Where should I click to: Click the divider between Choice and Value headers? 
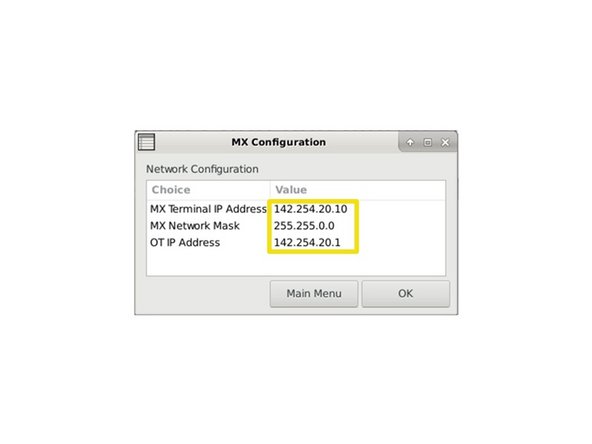[x=270, y=190]
